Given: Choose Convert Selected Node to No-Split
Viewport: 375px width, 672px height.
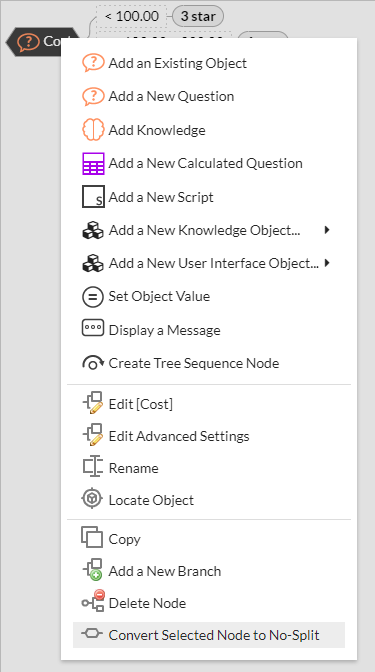Looking at the screenshot, I should pyautogui.click(x=209, y=635).
